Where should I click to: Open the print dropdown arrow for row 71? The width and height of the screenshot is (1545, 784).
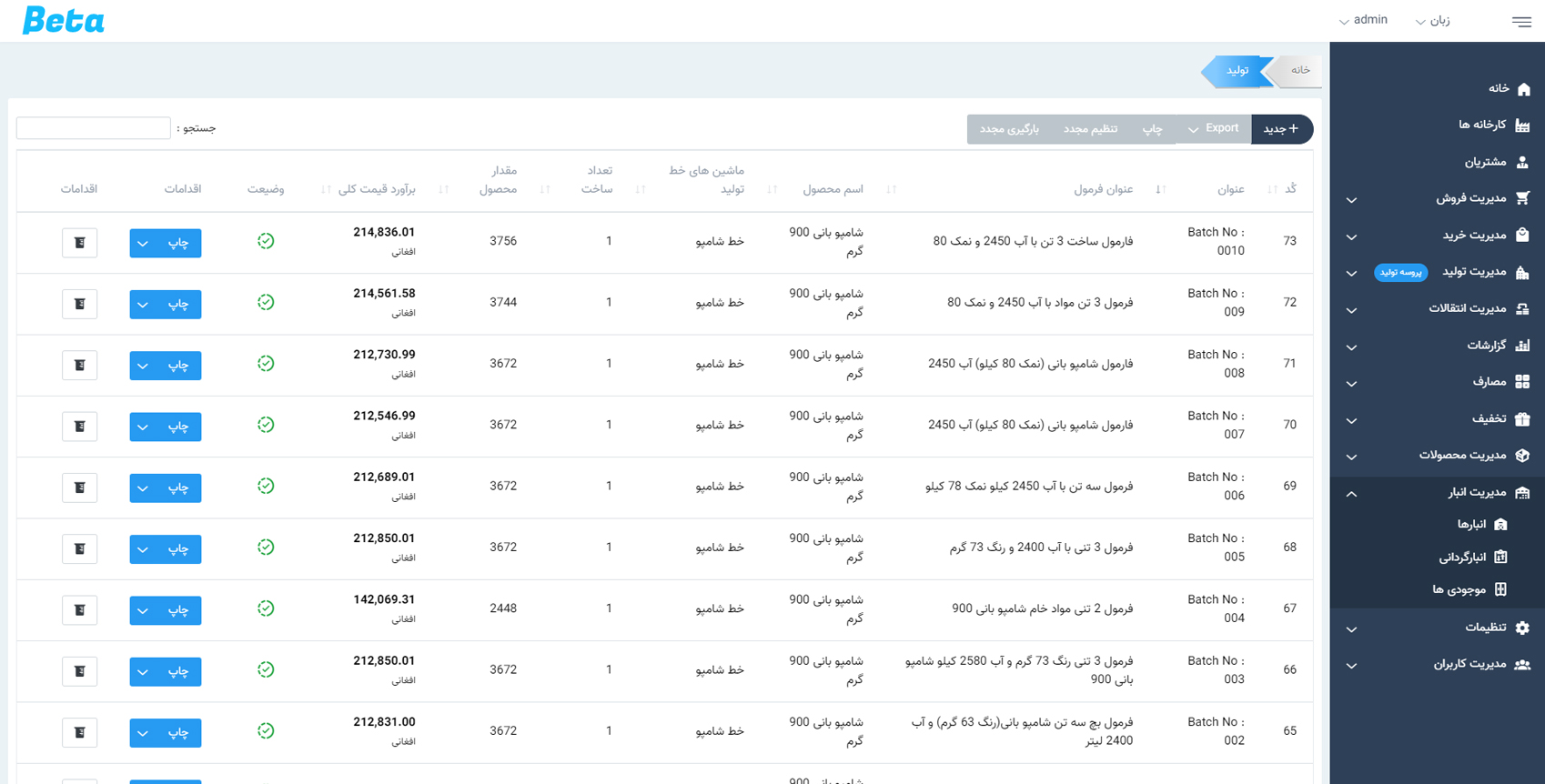[x=143, y=366]
